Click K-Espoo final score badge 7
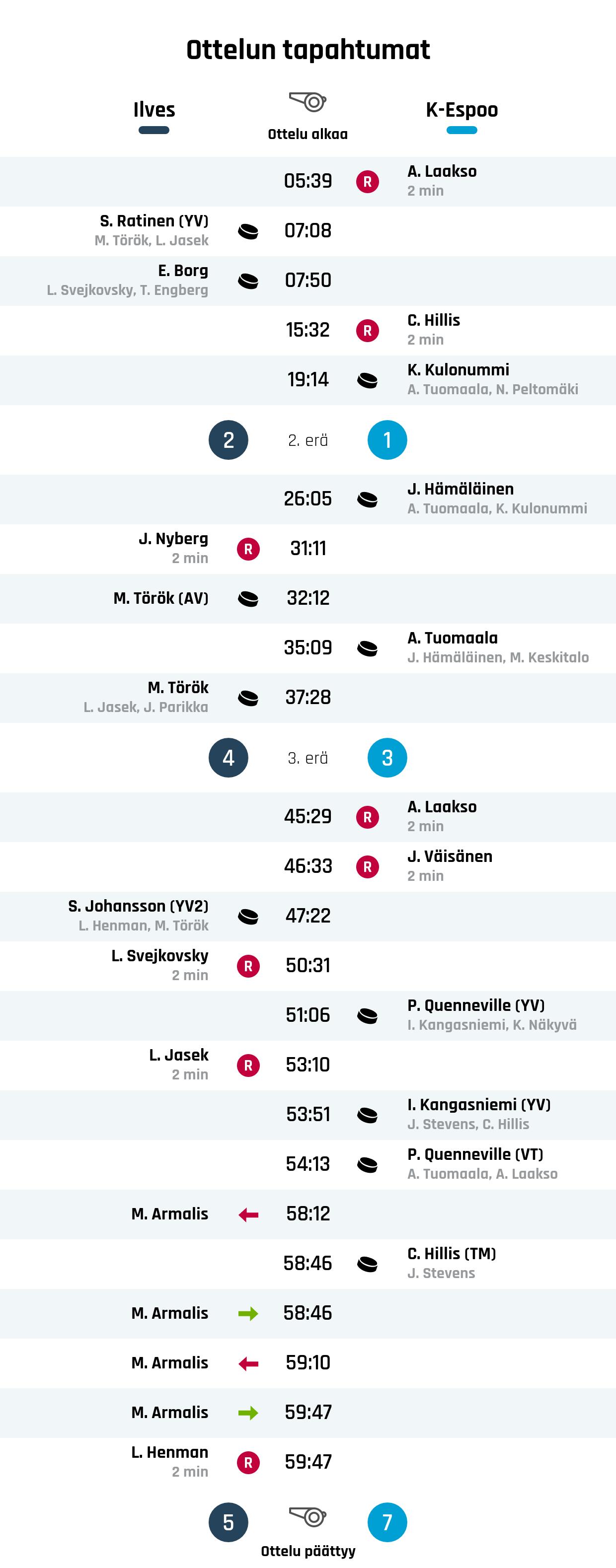The width and height of the screenshot is (616, 1568). click(387, 1522)
